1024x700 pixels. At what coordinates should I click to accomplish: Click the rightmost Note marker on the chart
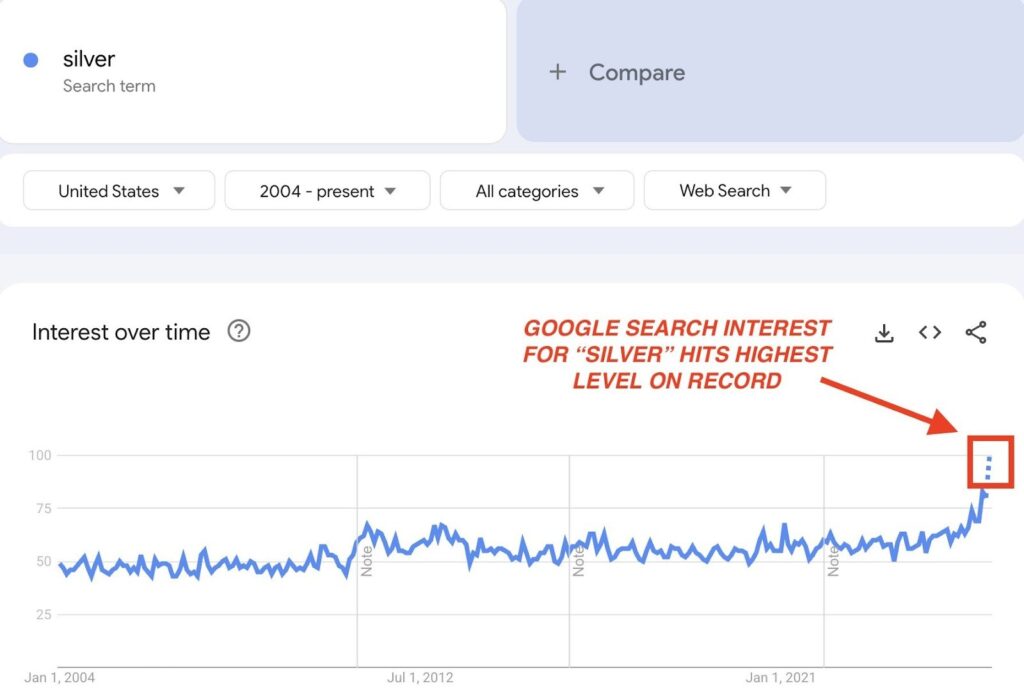pyautogui.click(x=833, y=561)
